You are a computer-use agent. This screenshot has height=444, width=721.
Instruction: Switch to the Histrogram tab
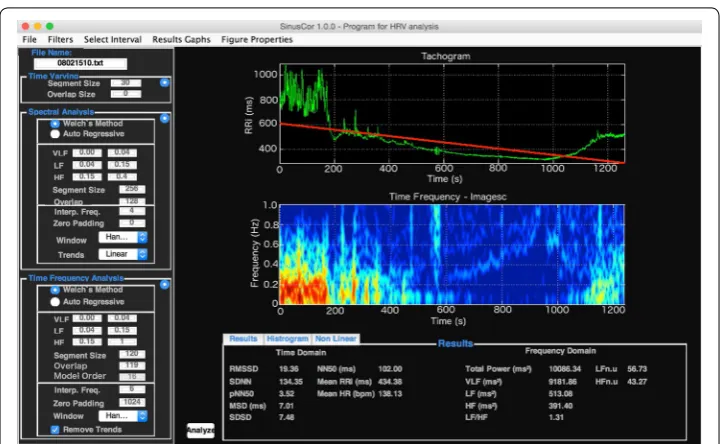(287, 339)
